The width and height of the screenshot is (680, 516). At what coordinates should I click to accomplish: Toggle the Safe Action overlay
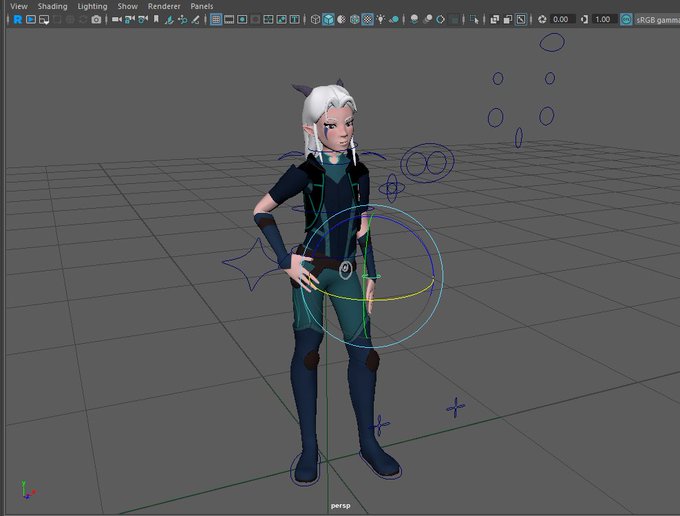tap(281, 20)
